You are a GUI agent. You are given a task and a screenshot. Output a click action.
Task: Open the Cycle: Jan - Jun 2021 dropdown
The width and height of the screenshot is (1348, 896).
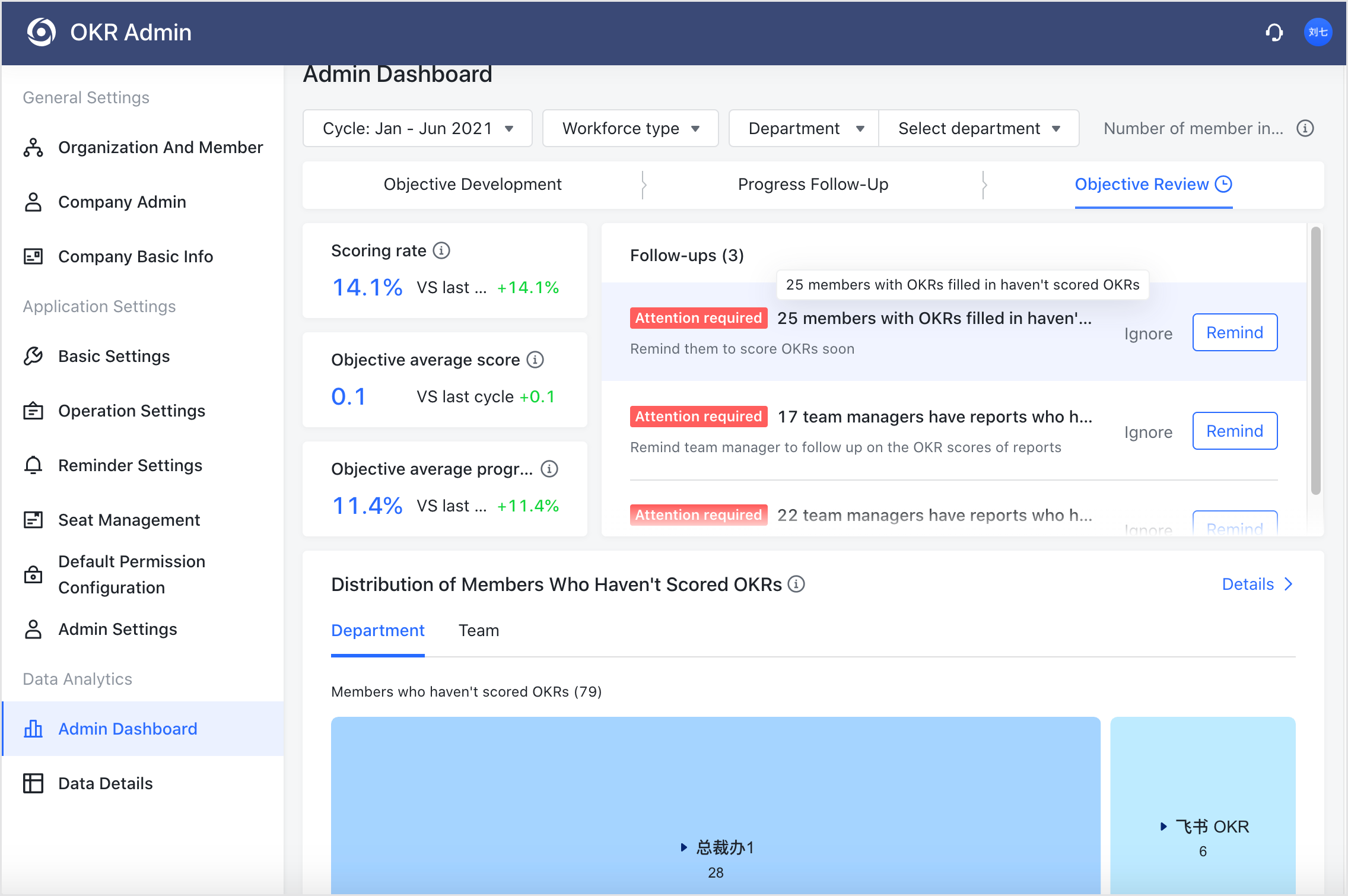[x=417, y=128]
